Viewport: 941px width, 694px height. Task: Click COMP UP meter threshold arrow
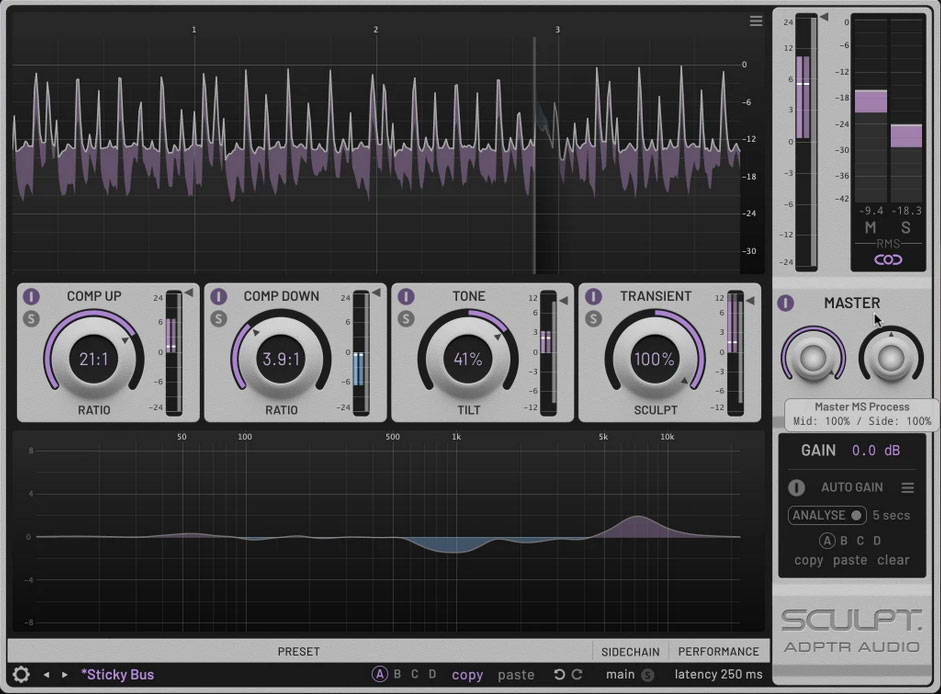point(189,293)
